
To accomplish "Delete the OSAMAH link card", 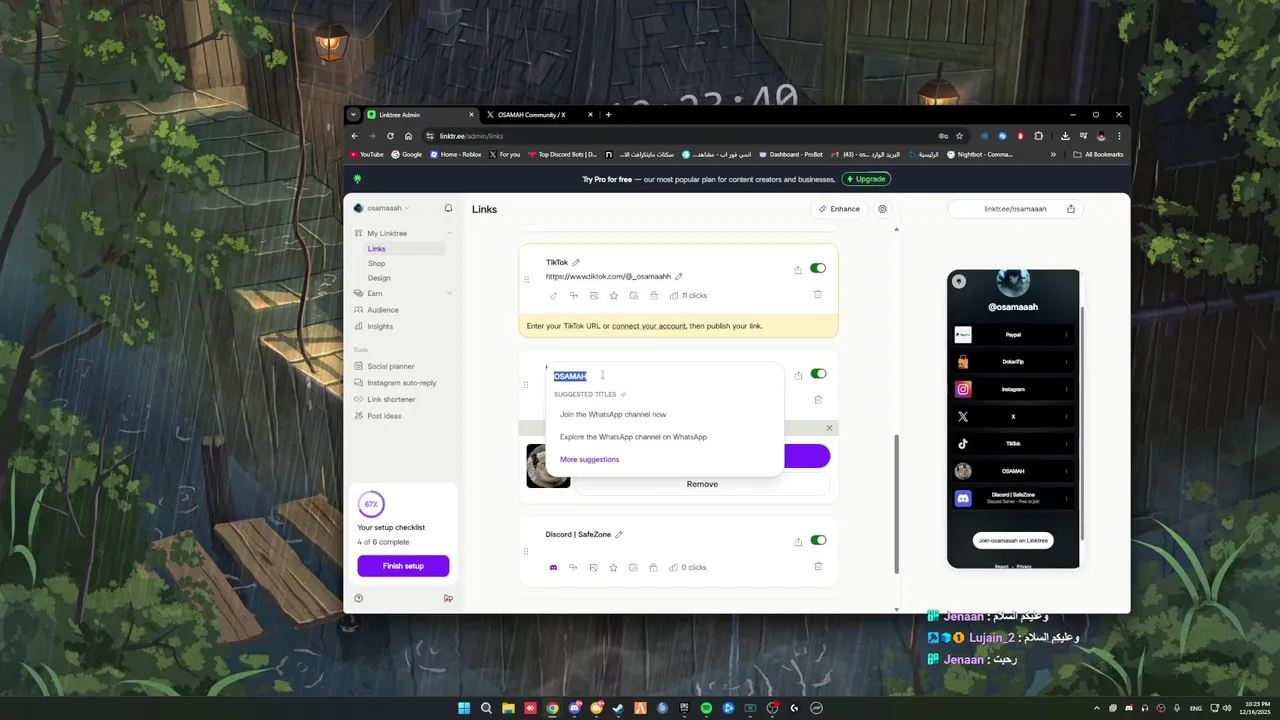I will 818,399.
